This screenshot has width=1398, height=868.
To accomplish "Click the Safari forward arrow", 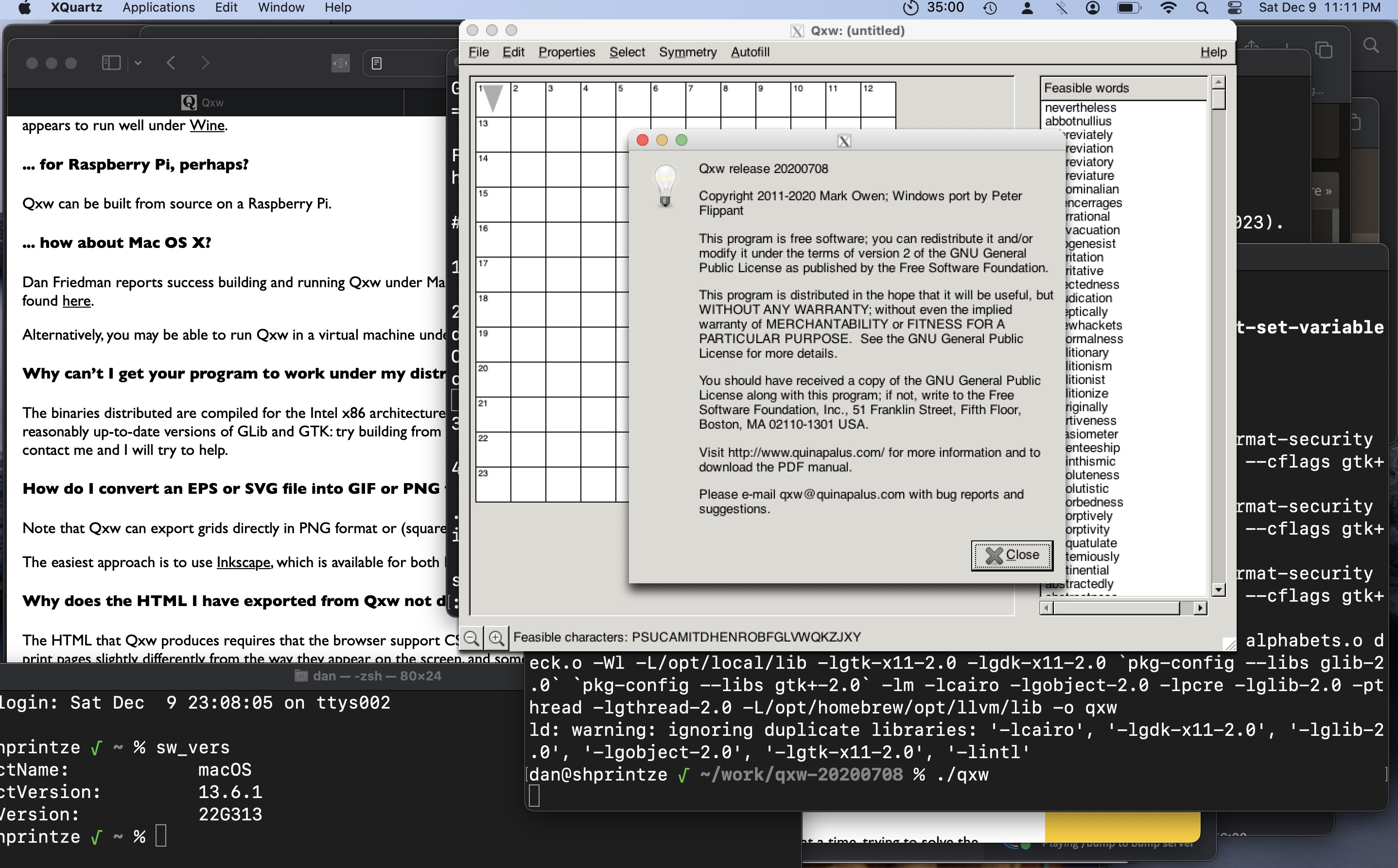I will pos(205,63).
